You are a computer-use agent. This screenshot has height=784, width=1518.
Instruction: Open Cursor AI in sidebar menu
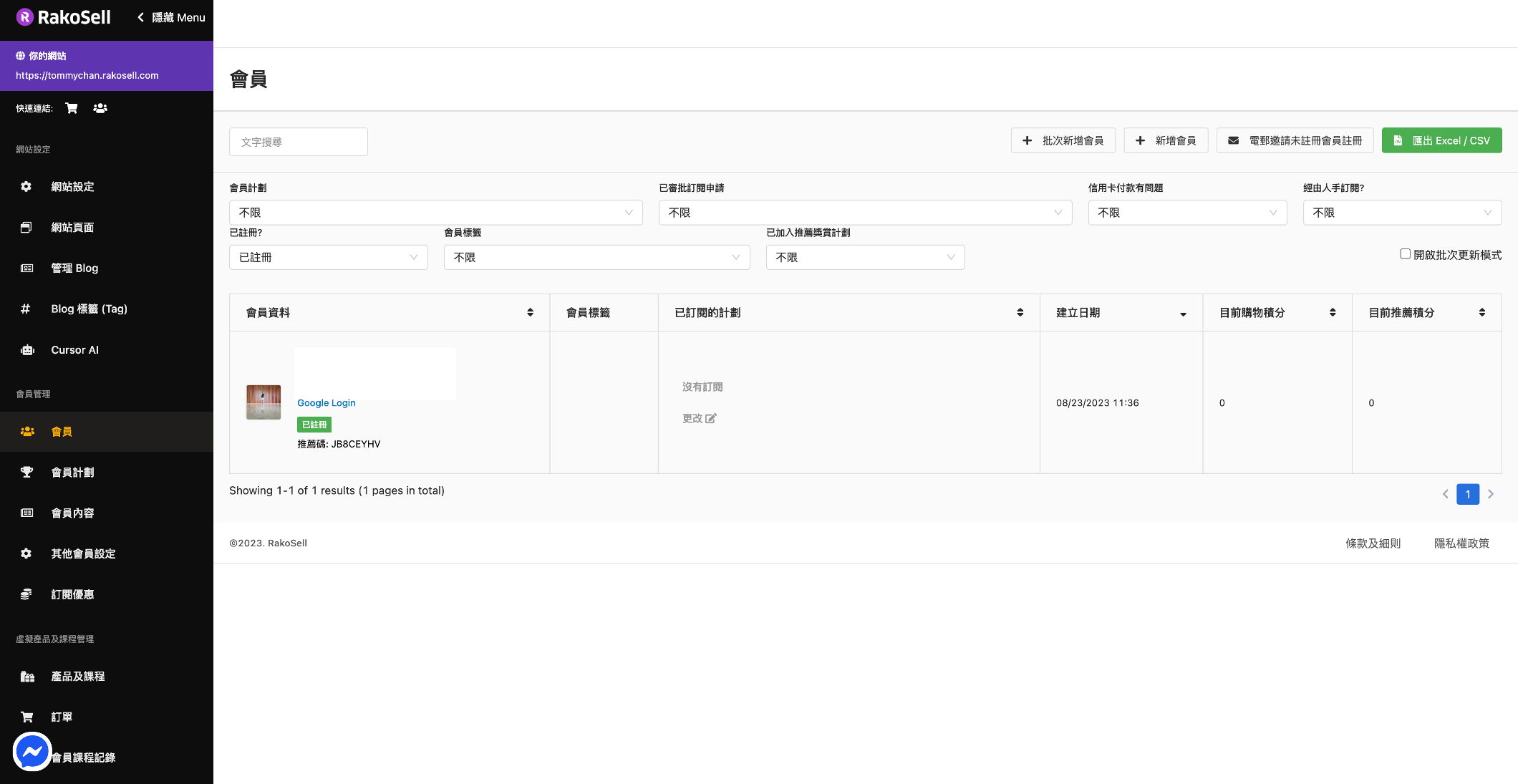click(74, 350)
